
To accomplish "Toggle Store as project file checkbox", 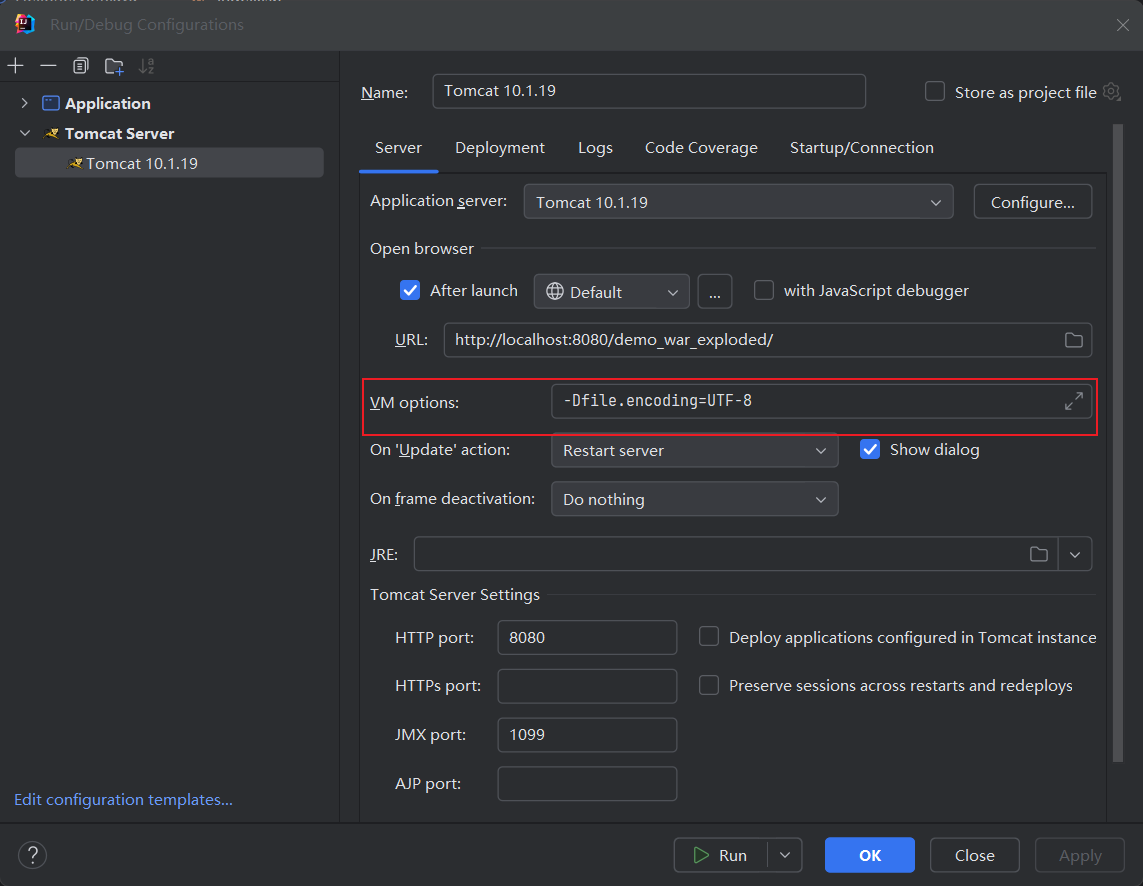I will 935,92.
